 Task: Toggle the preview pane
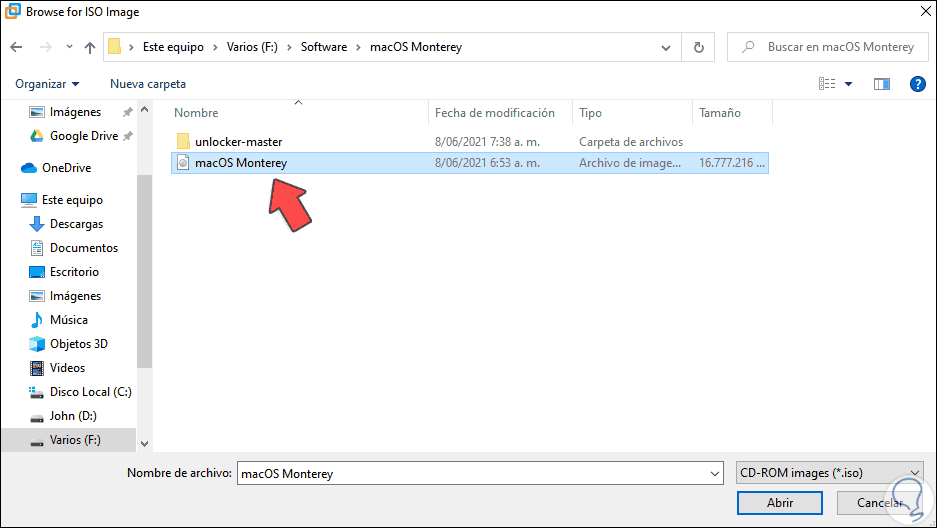pyautogui.click(x=881, y=84)
